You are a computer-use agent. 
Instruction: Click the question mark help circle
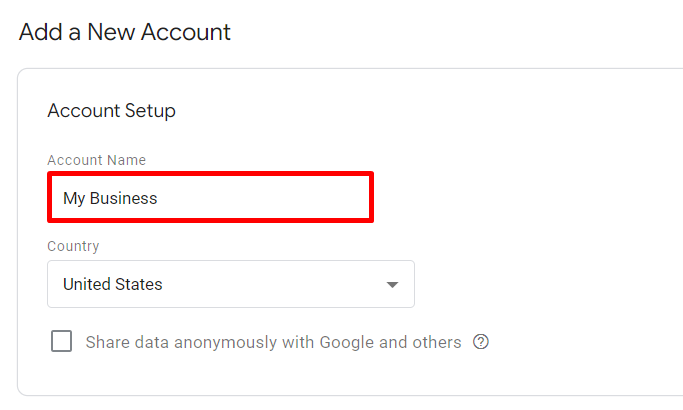481,342
